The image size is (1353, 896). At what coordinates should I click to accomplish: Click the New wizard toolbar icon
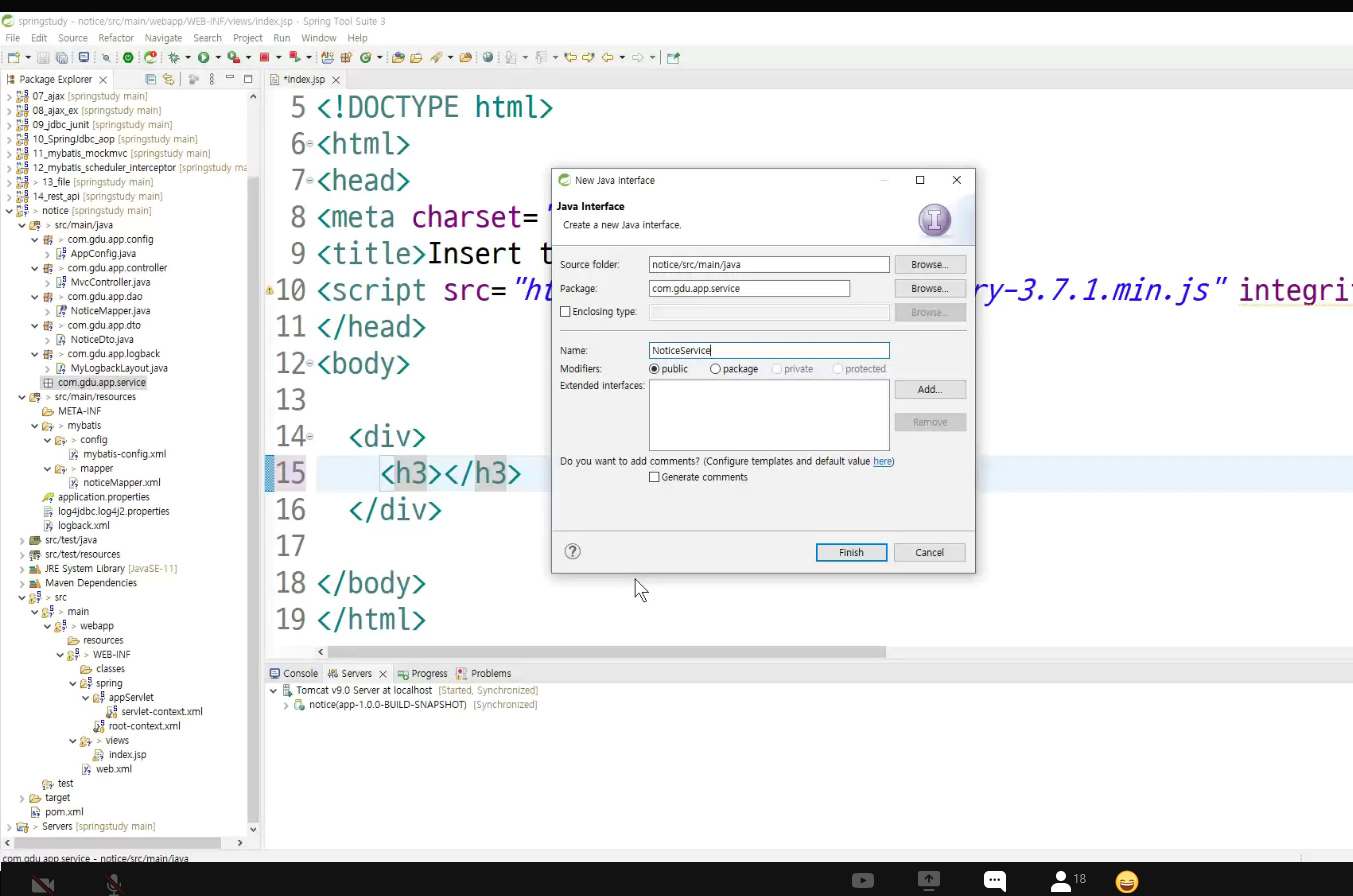(x=14, y=58)
